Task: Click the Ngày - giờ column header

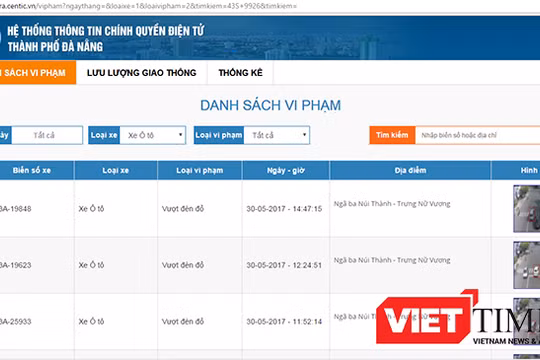Action: tap(286, 170)
